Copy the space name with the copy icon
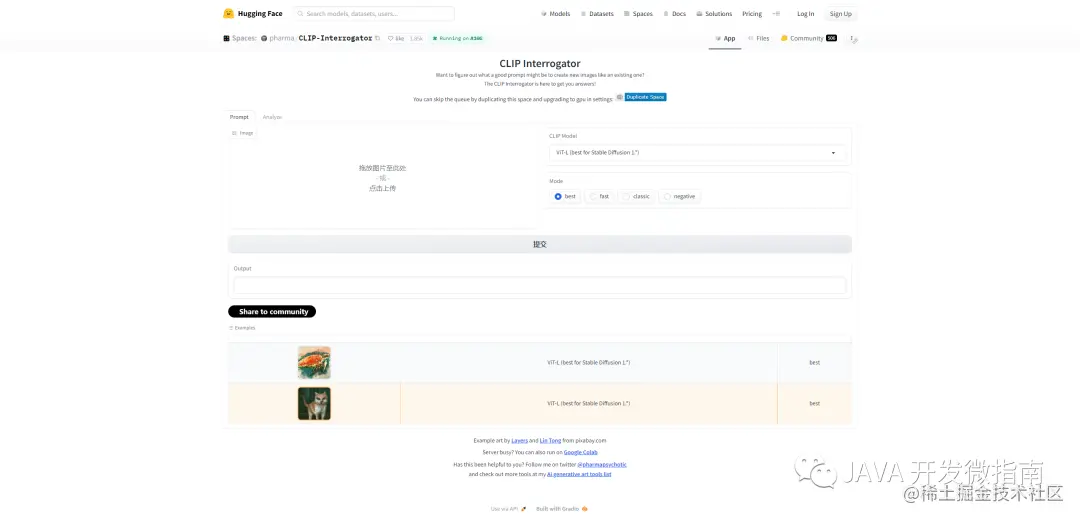Screen dimensions: 1080x520 pyautogui.click(x=377, y=39)
